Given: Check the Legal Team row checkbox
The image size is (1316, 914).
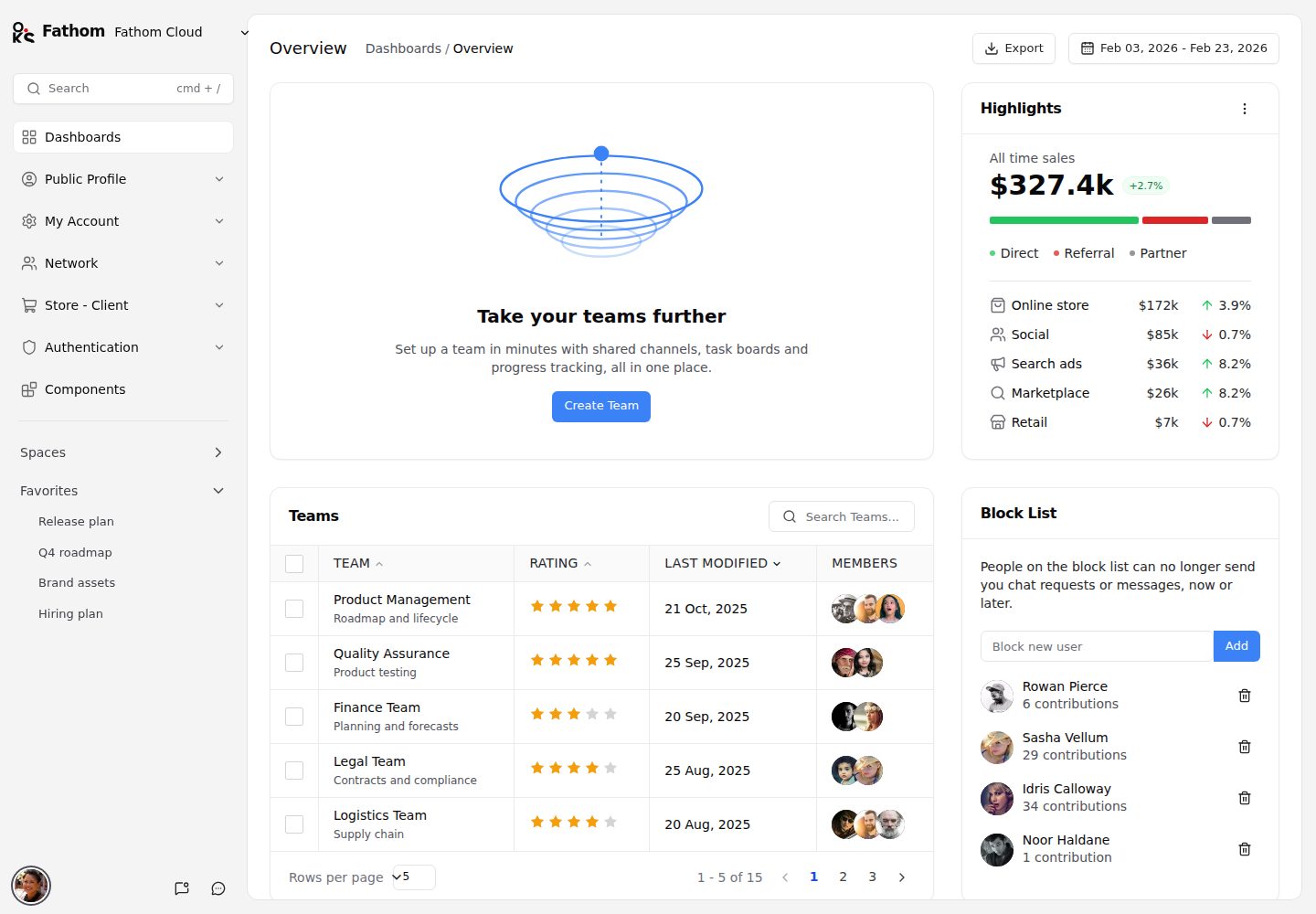Looking at the screenshot, I should (294, 771).
